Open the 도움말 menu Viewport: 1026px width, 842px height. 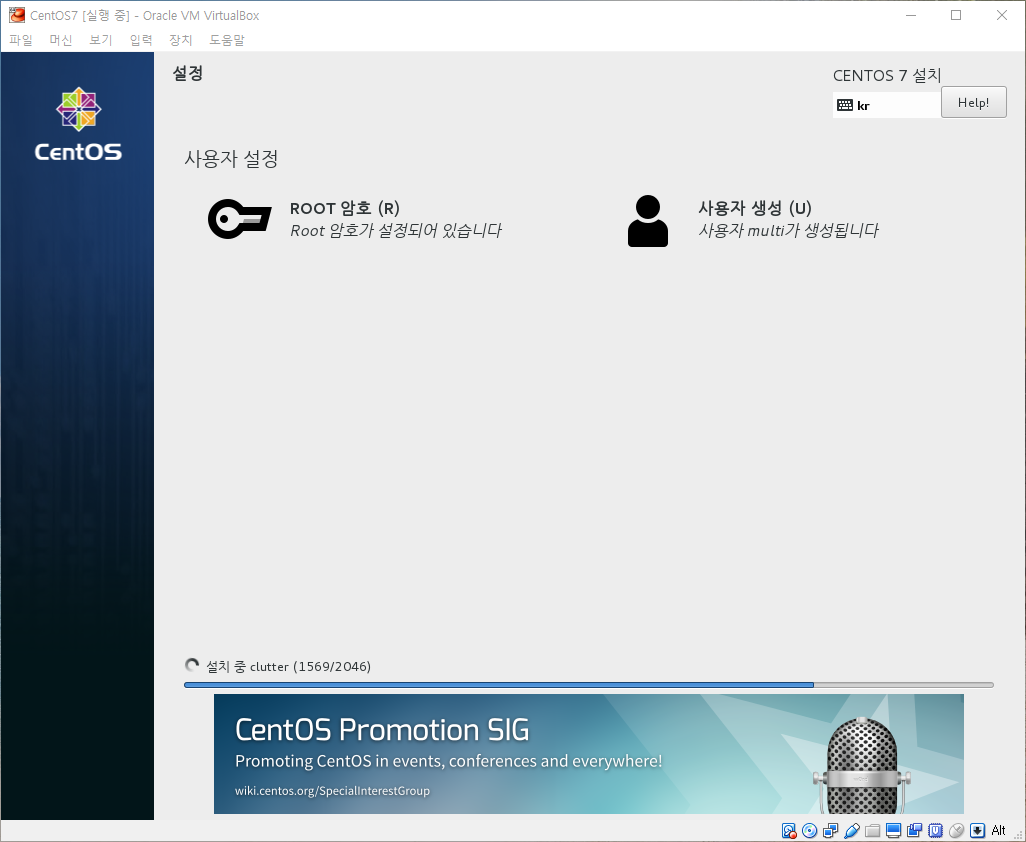(227, 41)
